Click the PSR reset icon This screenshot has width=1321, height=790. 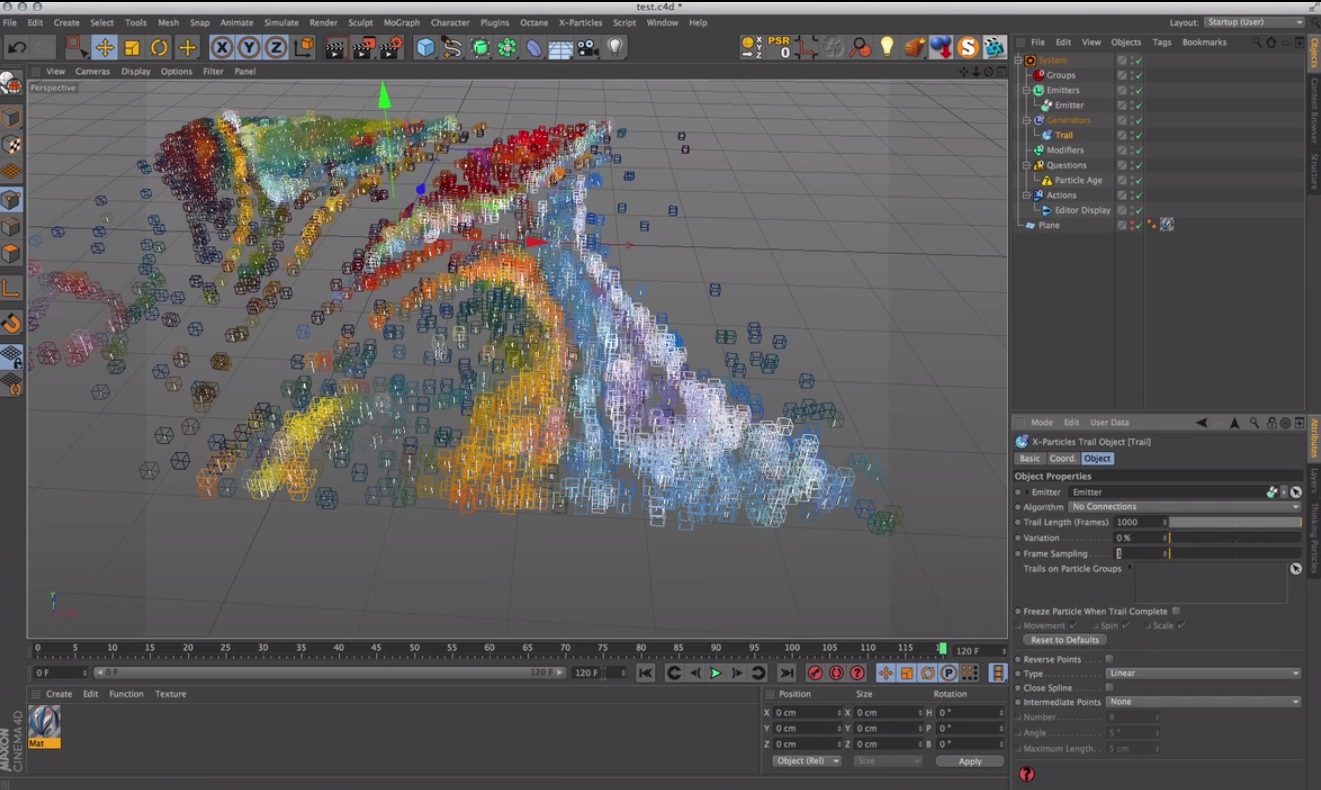779,47
